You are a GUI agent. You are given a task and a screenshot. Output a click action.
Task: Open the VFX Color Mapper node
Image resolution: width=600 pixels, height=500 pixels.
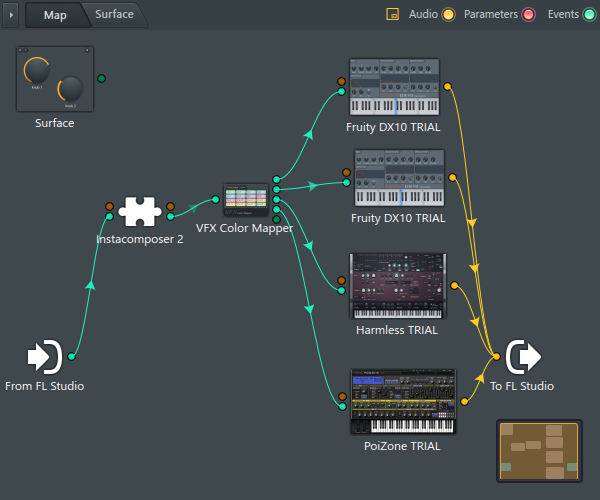click(x=246, y=200)
